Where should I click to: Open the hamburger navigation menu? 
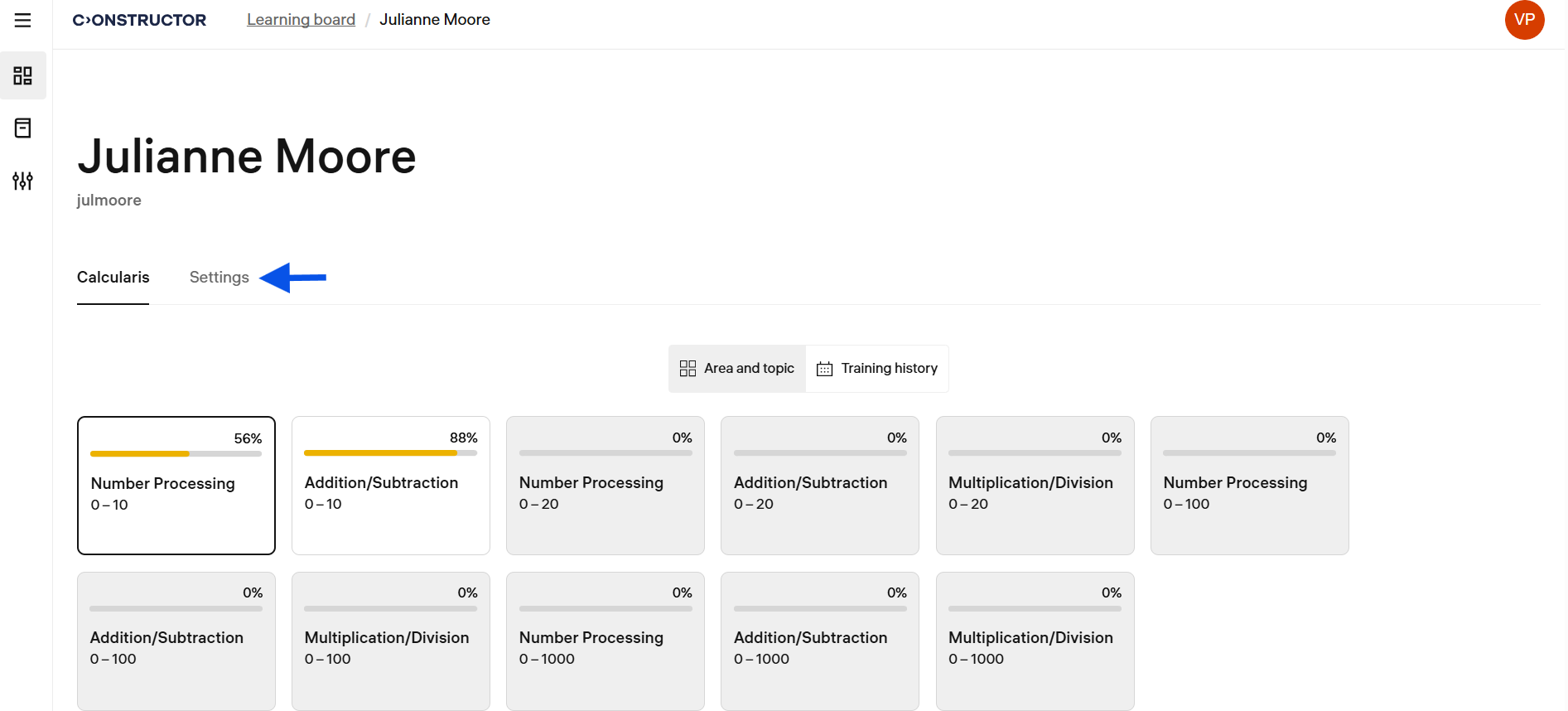coord(22,20)
